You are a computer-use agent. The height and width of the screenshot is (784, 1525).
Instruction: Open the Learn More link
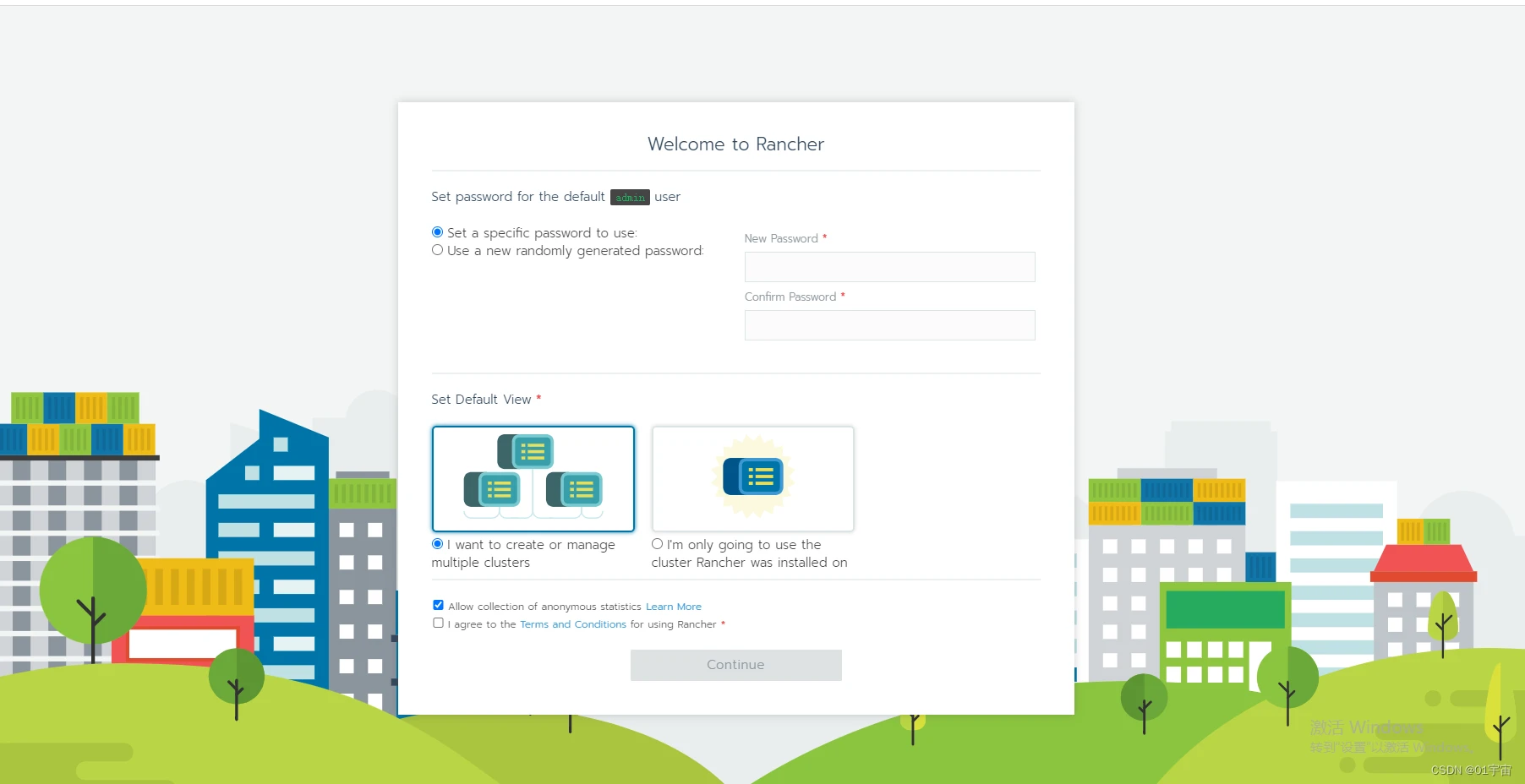pyautogui.click(x=673, y=607)
